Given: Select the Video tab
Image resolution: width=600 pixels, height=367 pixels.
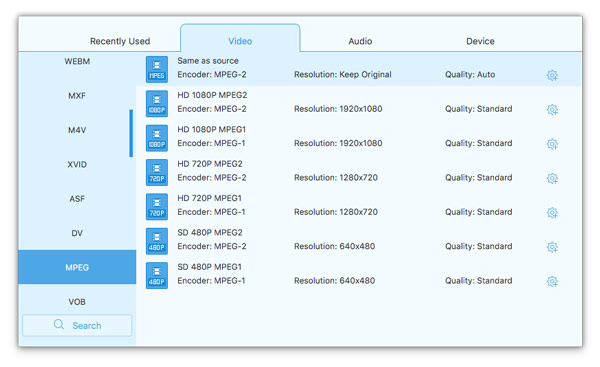Looking at the screenshot, I should point(240,38).
